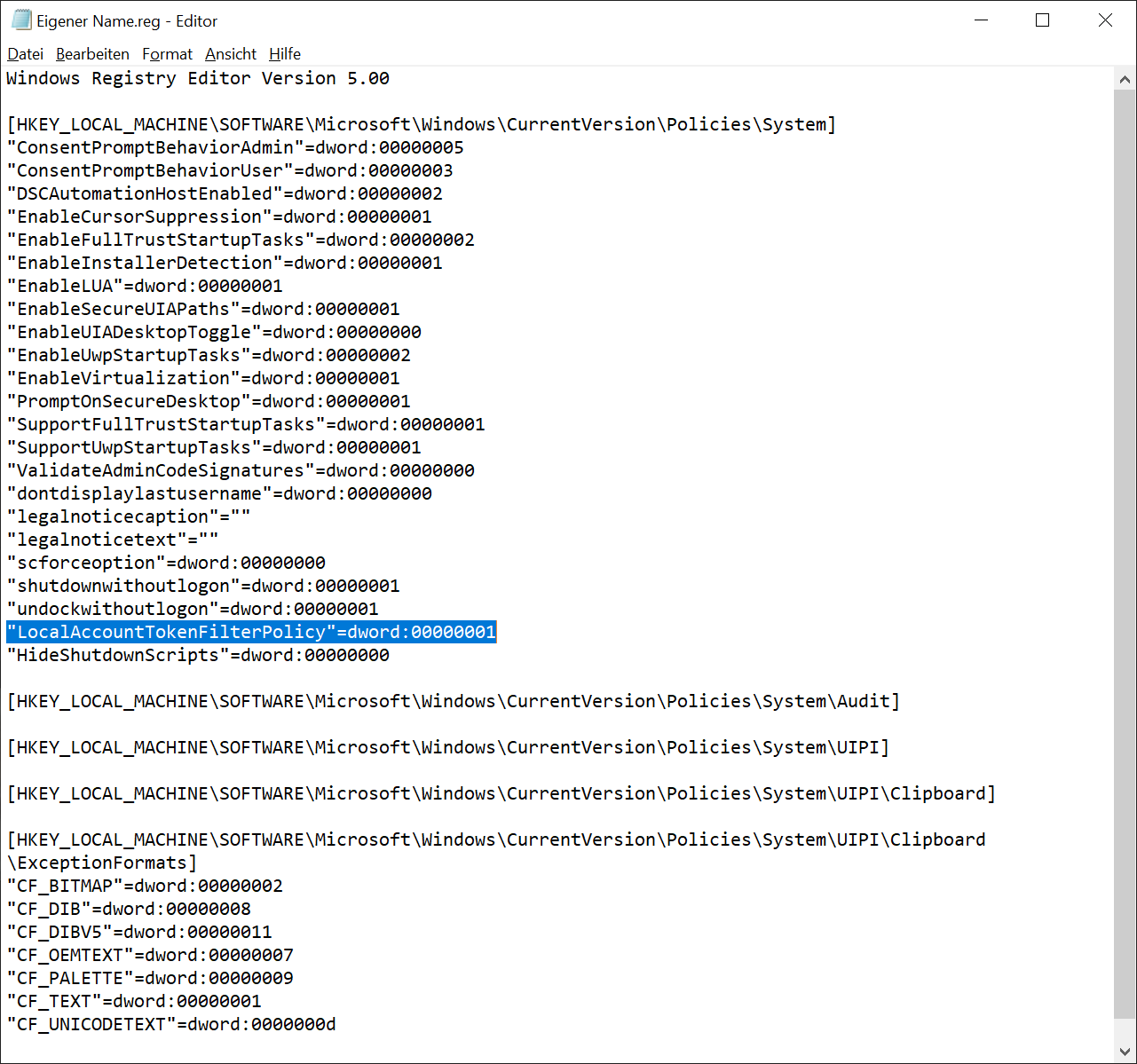Click the CF_BITMAP line
Image resolution: width=1137 pixels, height=1064 pixels.
(x=145, y=886)
